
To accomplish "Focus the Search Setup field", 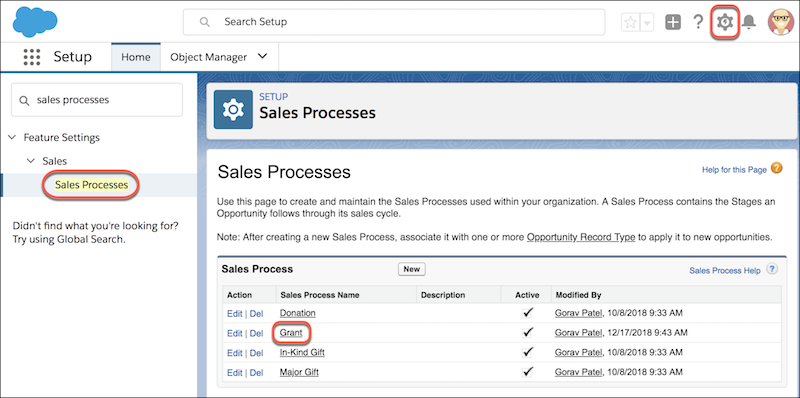I will click(x=394, y=22).
